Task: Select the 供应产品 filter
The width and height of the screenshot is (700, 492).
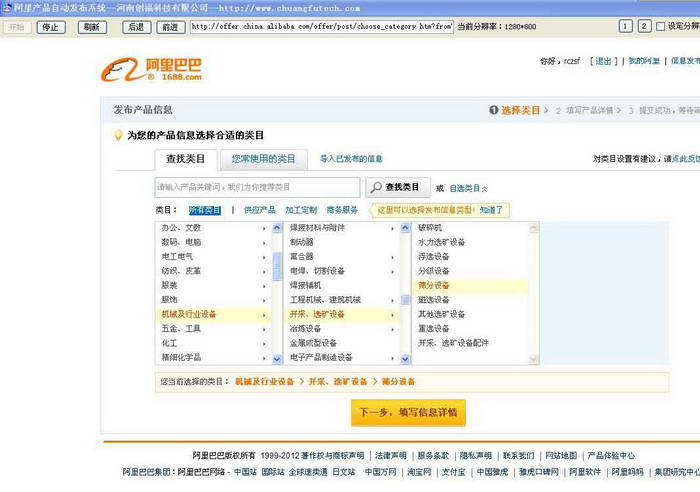Action: tap(260, 210)
